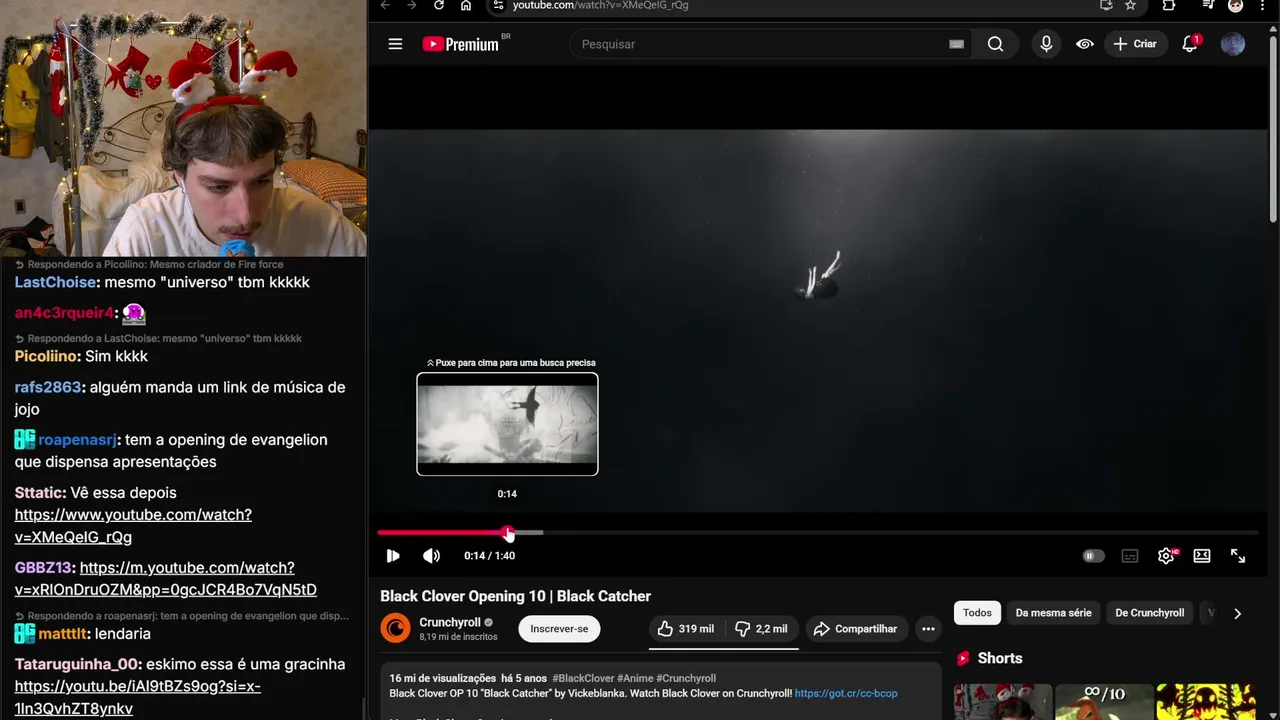
Task: Click the red scrubber on progress bar
Action: [508, 533]
